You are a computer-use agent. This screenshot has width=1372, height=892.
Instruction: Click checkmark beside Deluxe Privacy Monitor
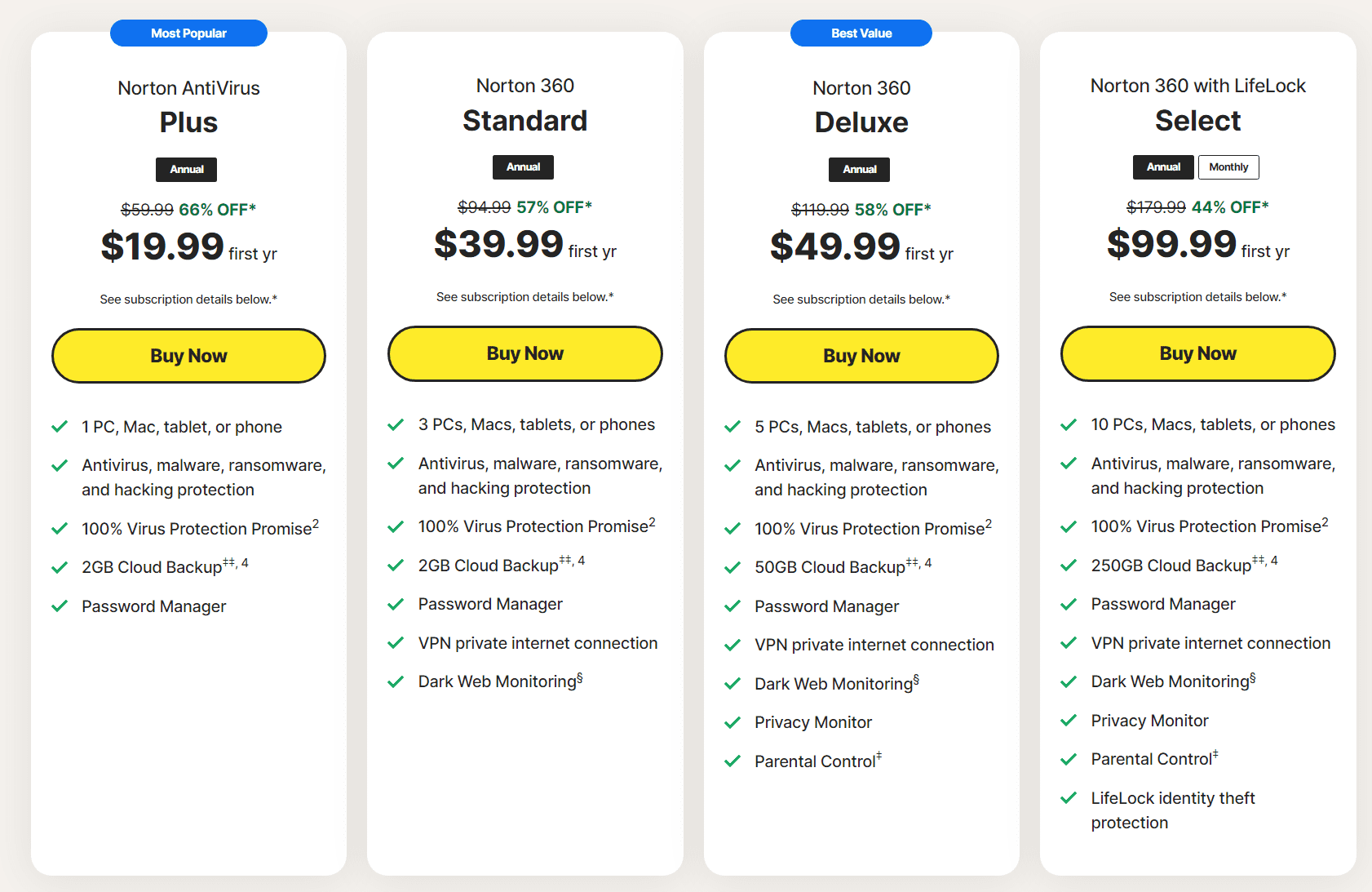coord(732,722)
